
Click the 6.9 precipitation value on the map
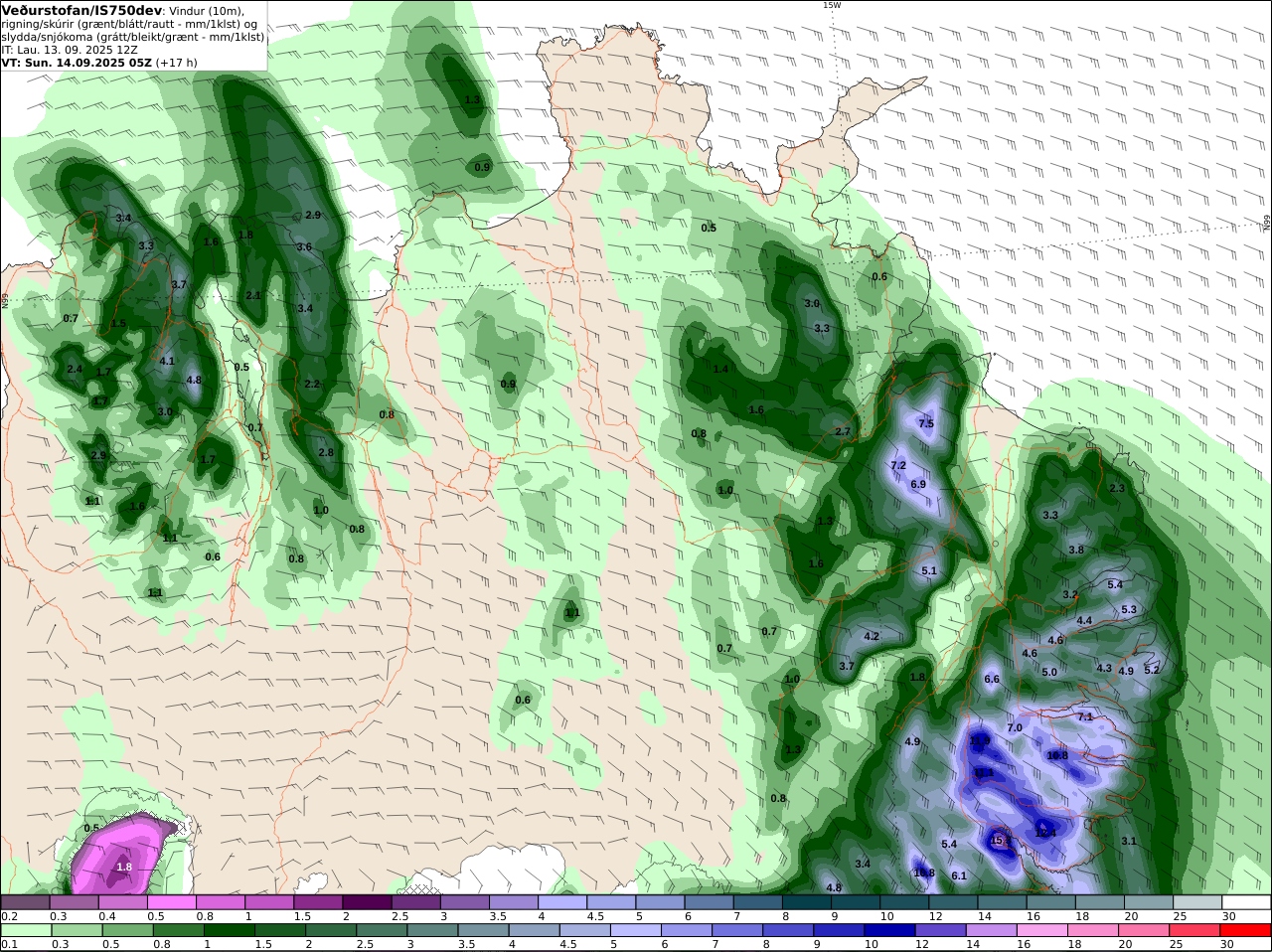[x=918, y=484]
